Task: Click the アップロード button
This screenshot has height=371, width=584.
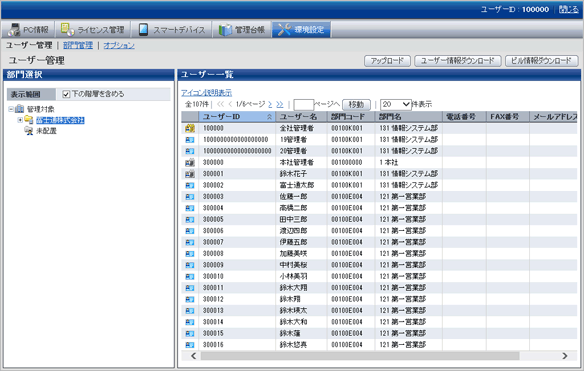Action: 387,61
